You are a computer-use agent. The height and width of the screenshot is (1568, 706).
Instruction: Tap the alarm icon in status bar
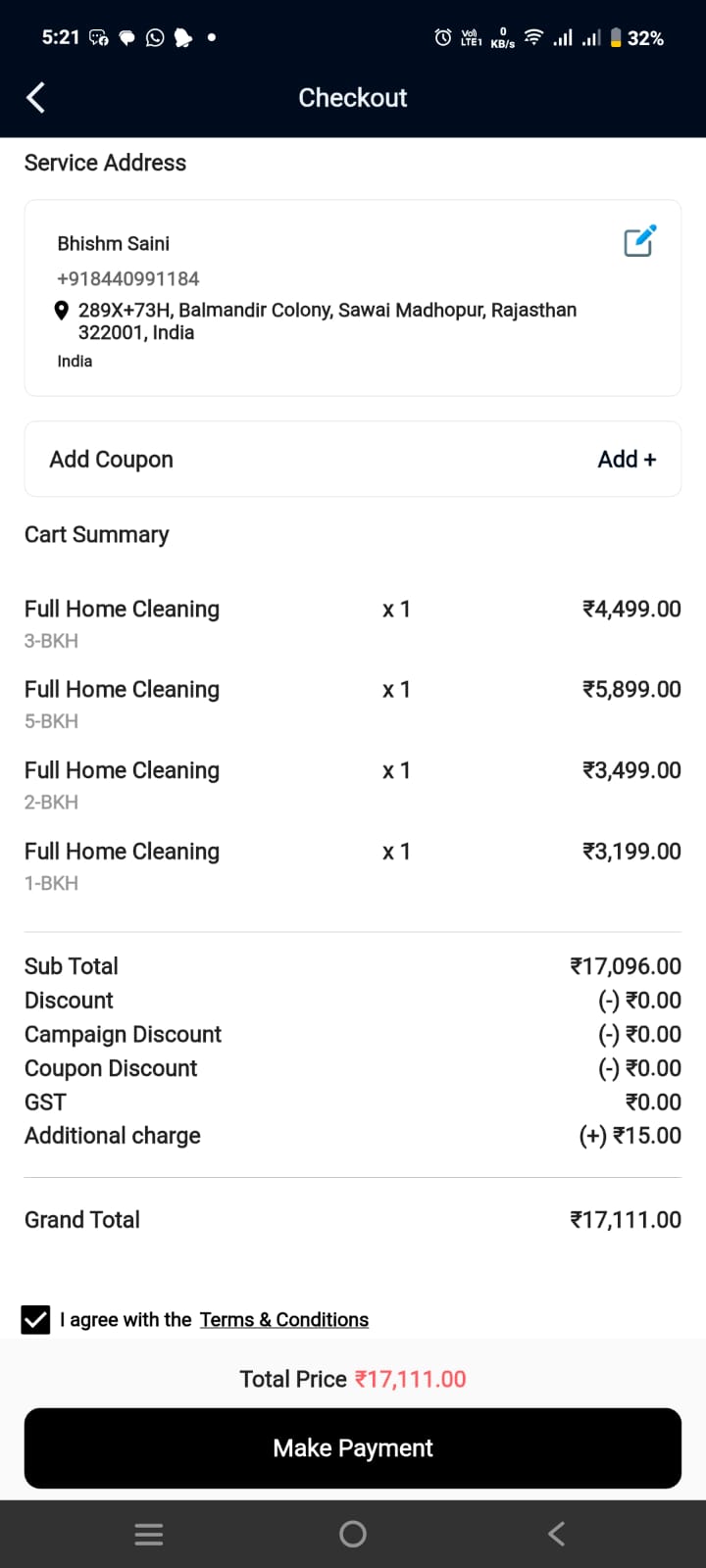click(x=443, y=38)
